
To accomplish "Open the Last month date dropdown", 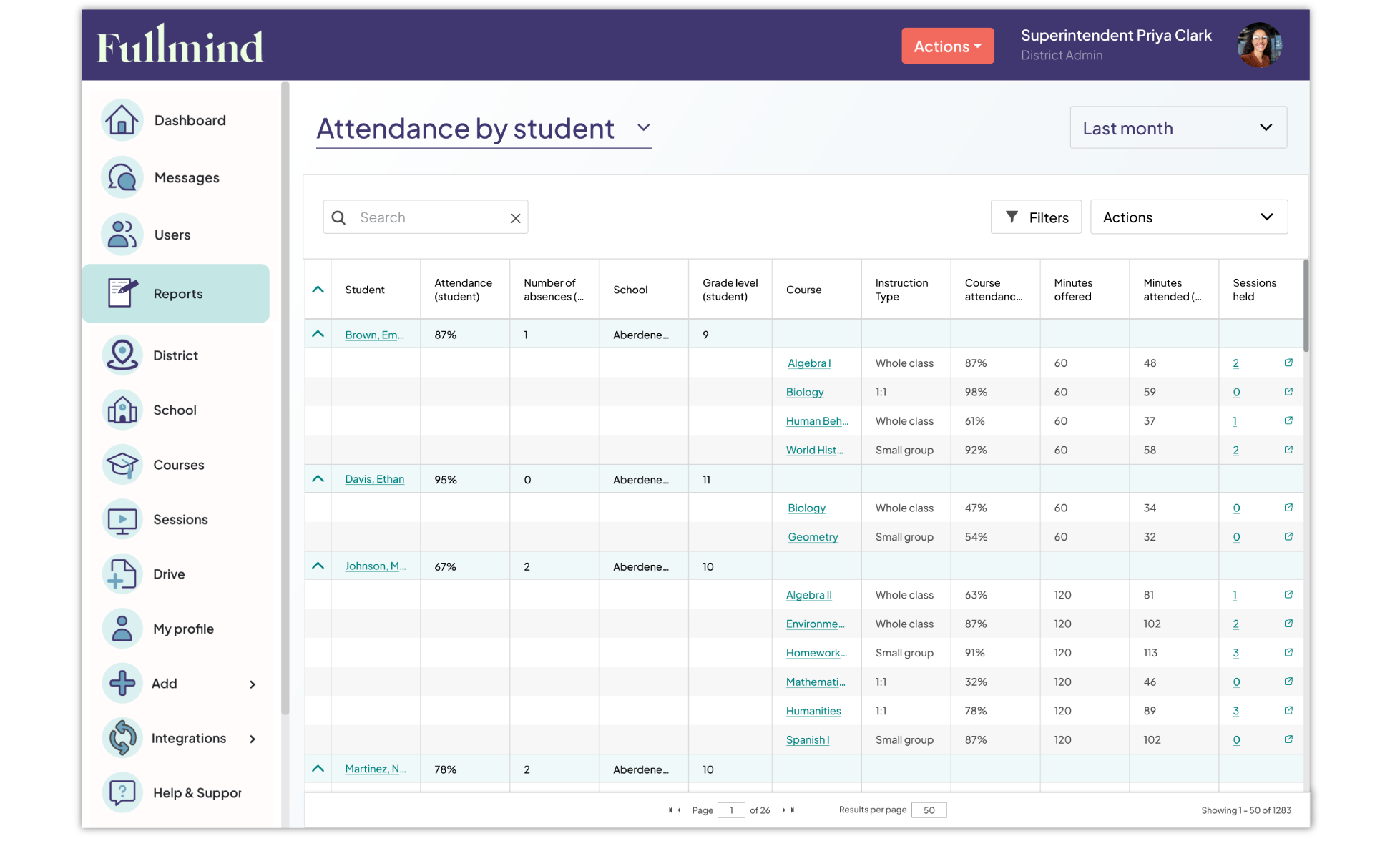I will click(1178, 128).
